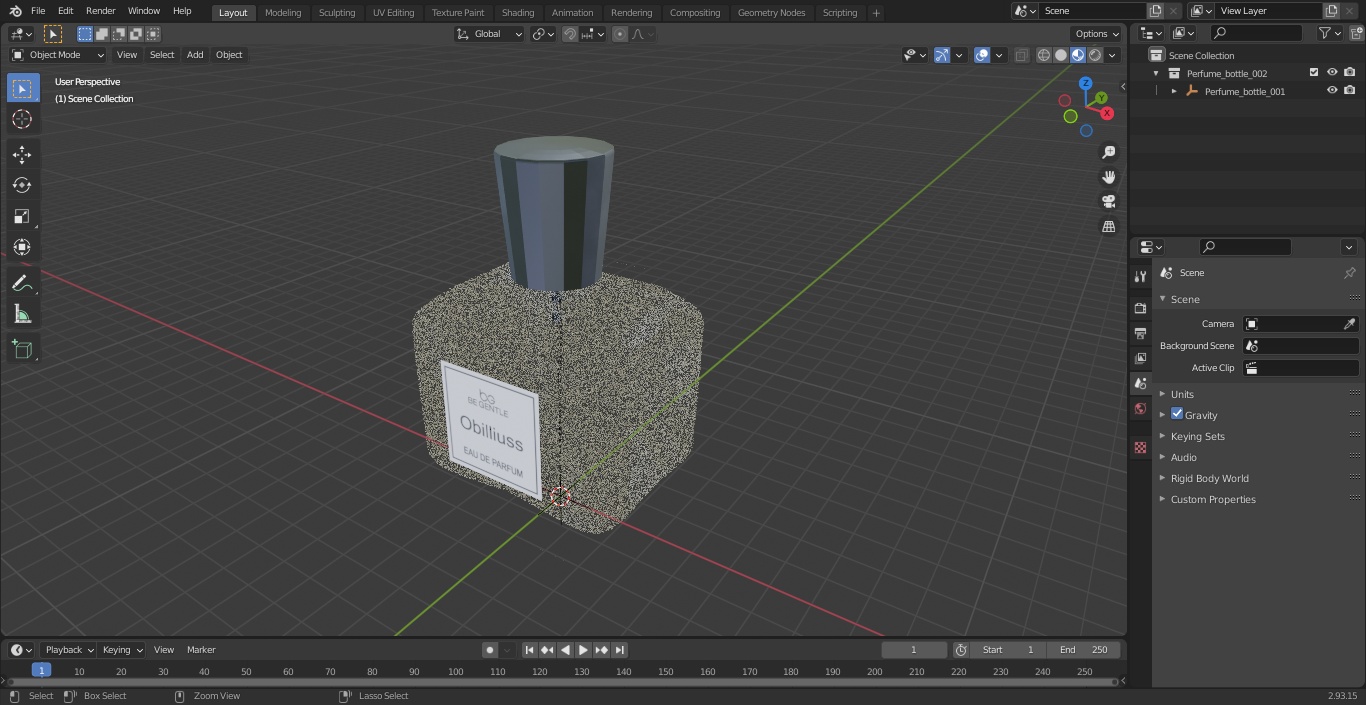Viewport: 1366px width, 705px height.
Task: Click the Blender logo menu
Action: point(15,11)
